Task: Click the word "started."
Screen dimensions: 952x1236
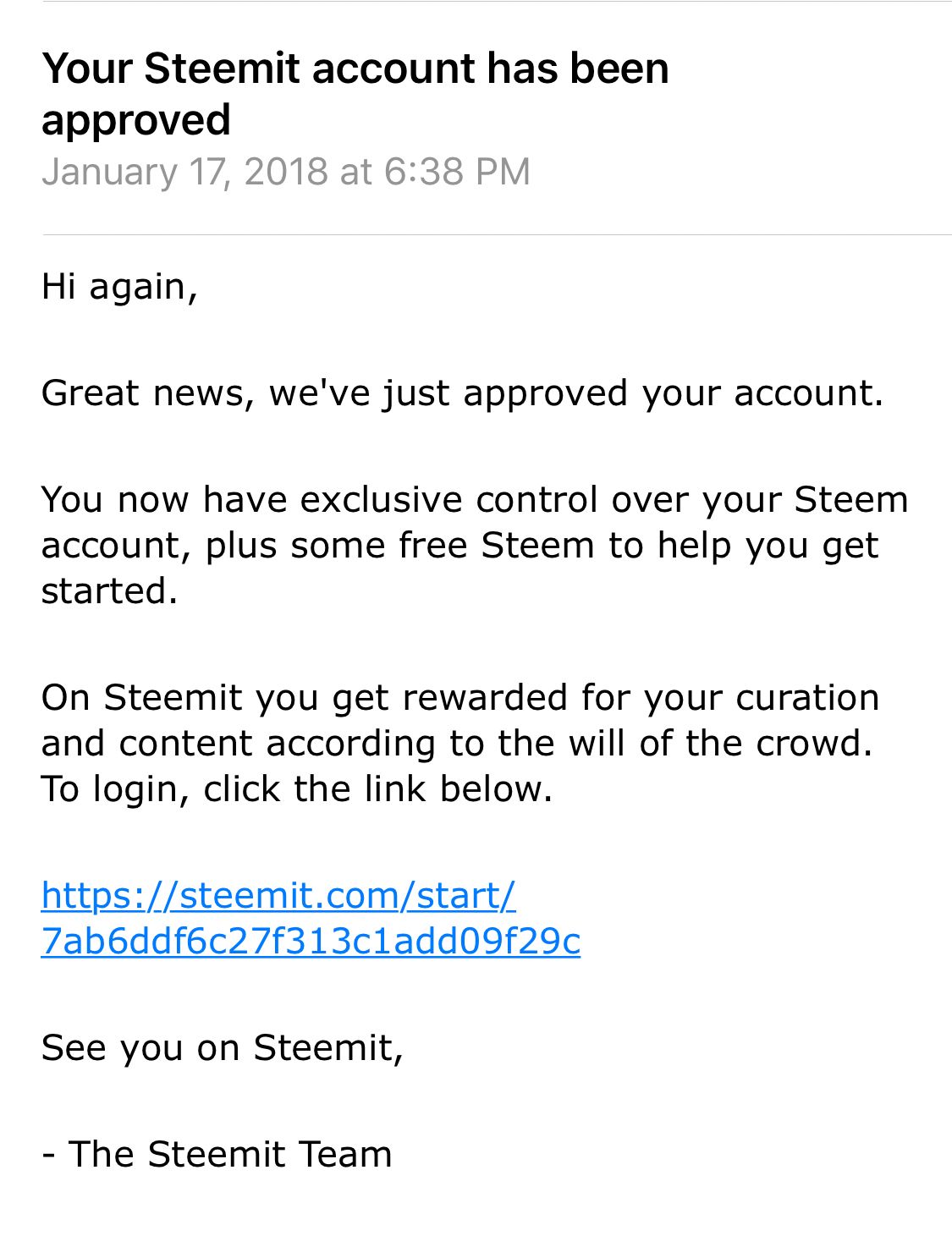Action: click(109, 591)
